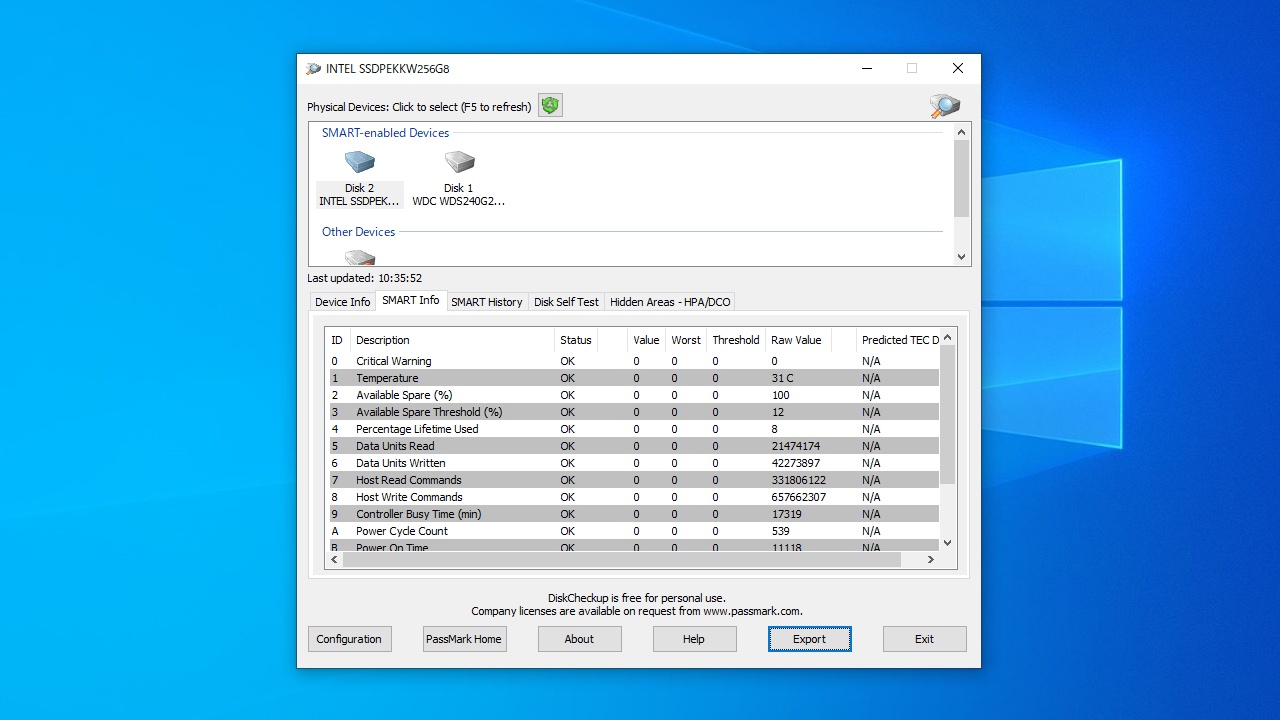This screenshot has width=1280, height=720.
Task: Click Last updated 10:35:52 text
Action: (x=364, y=278)
